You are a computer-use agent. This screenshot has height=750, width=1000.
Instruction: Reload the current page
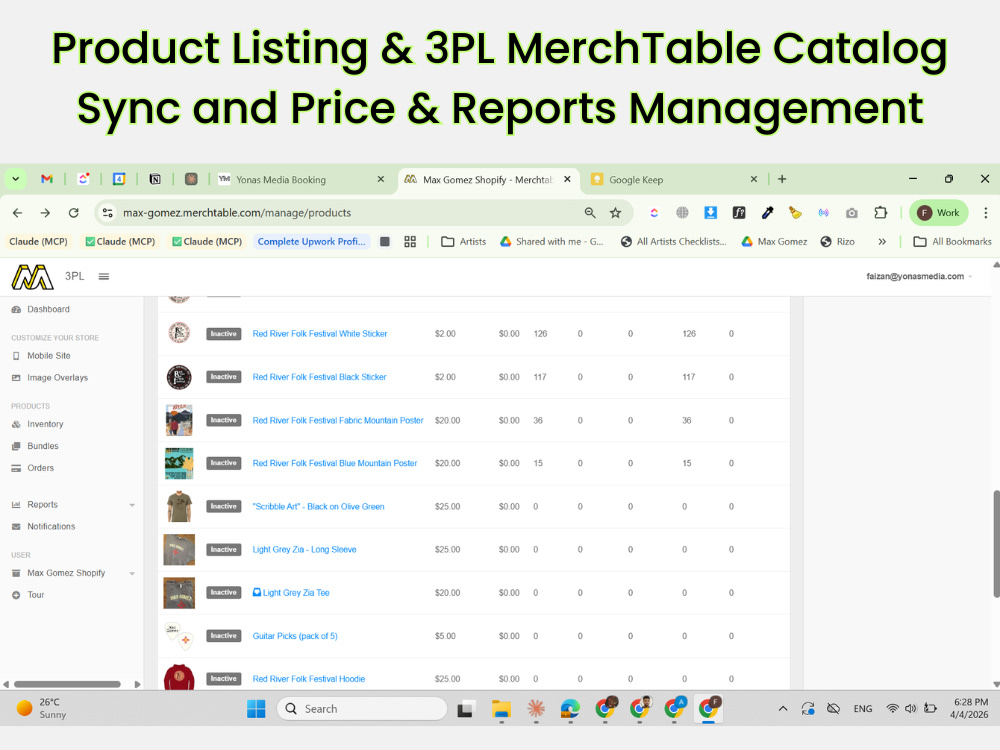tap(73, 213)
